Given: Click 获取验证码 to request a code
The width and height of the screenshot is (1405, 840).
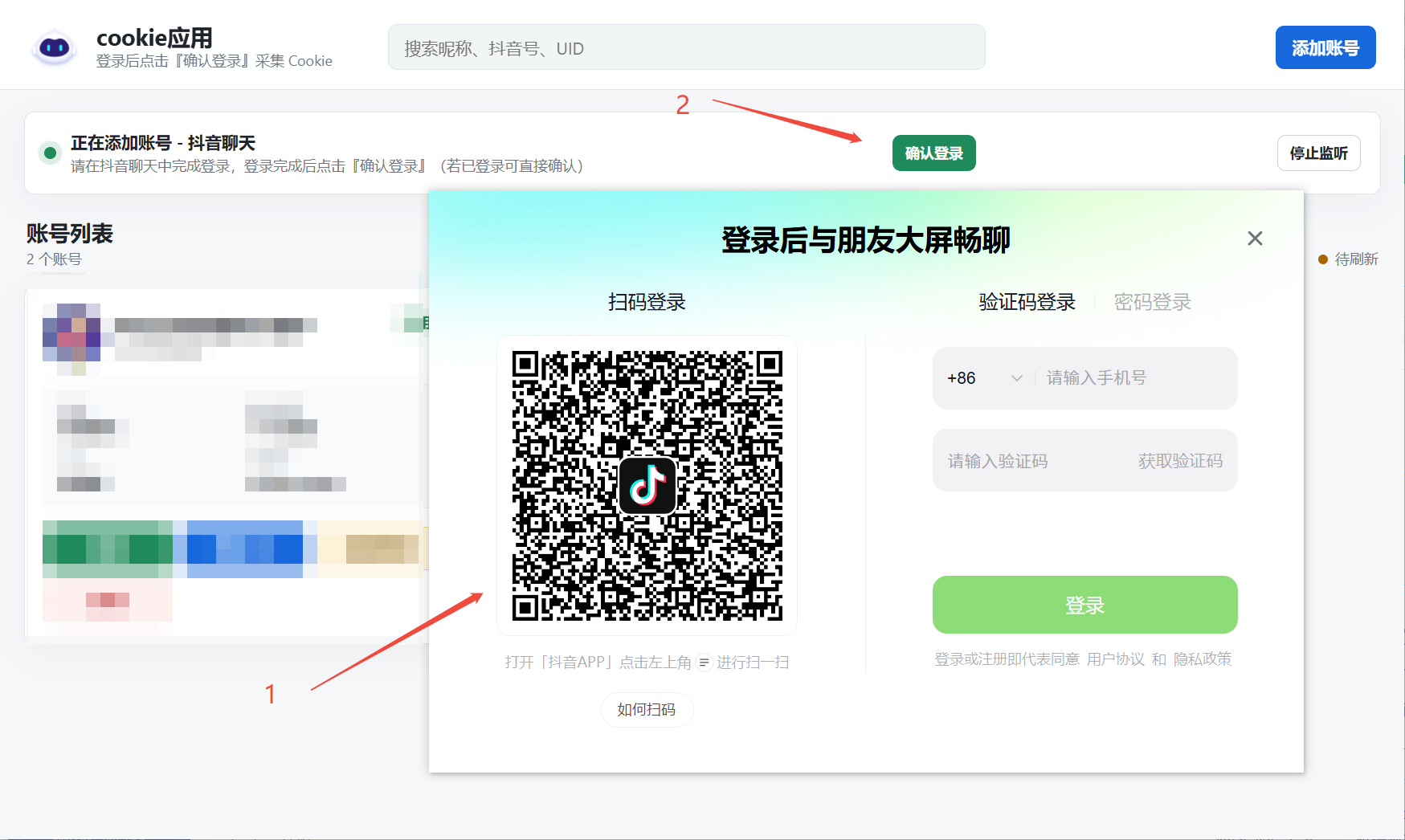Looking at the screenshot, I should click(x=1180, y=460).
